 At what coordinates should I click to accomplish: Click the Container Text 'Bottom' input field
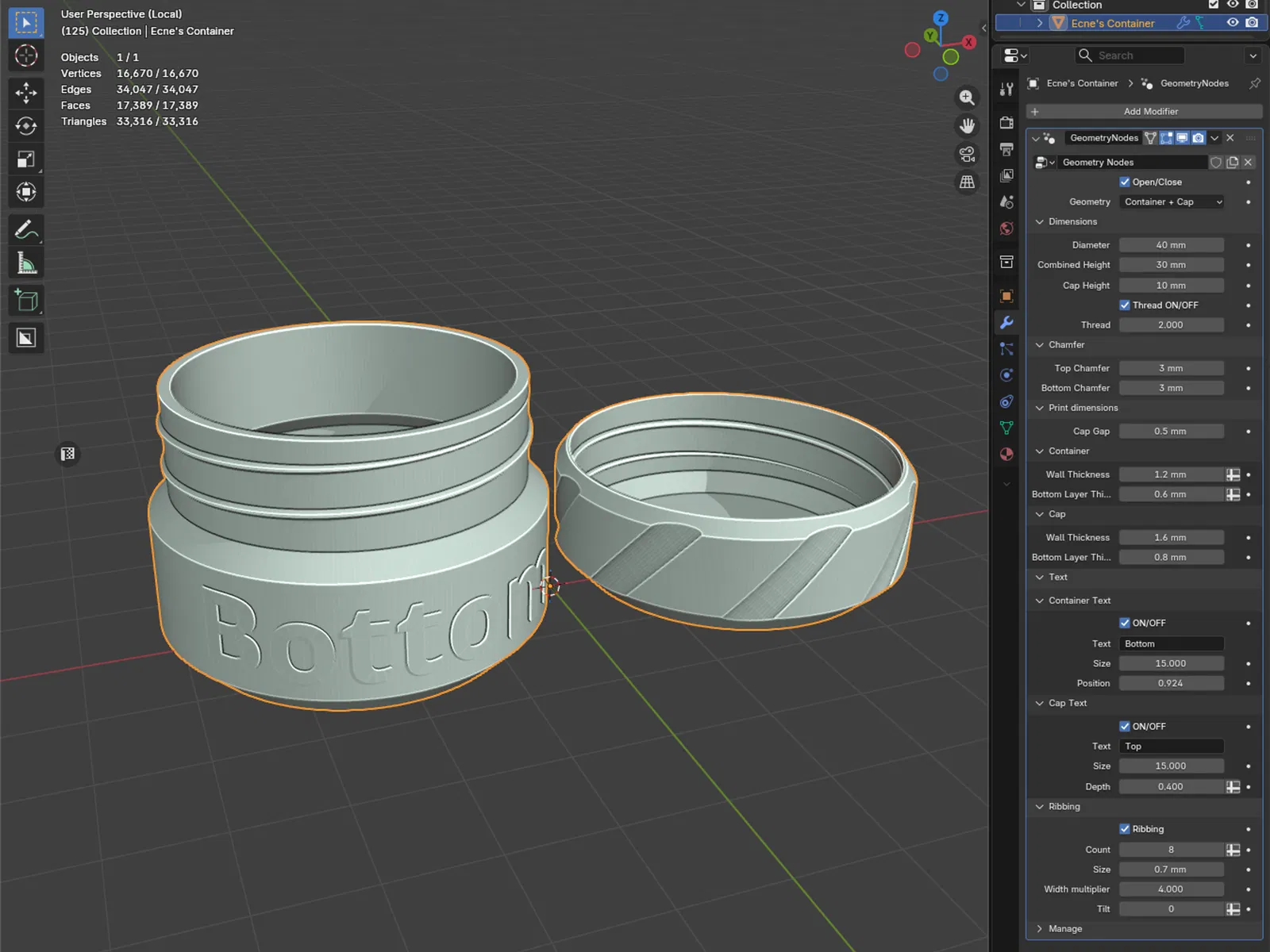[1171, 644]
